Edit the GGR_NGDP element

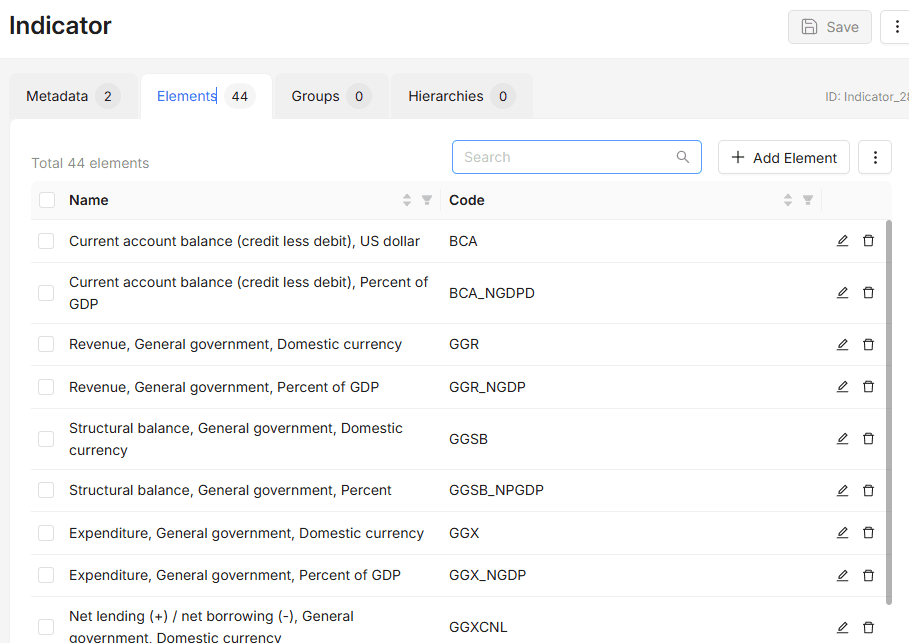pos(842,387)
